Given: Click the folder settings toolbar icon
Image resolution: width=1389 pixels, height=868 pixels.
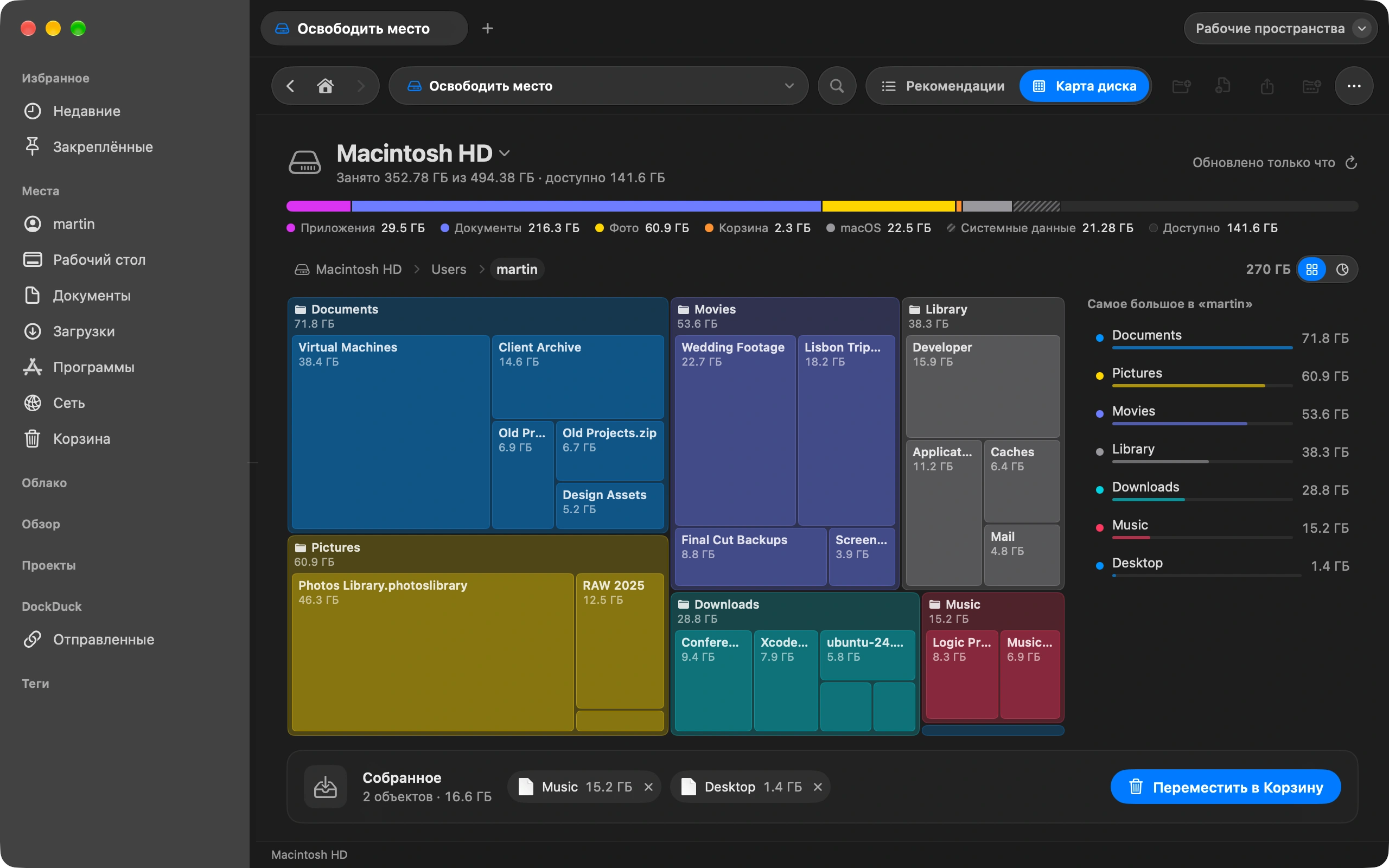Looking at the screenshot, I should coord(1311,86).
